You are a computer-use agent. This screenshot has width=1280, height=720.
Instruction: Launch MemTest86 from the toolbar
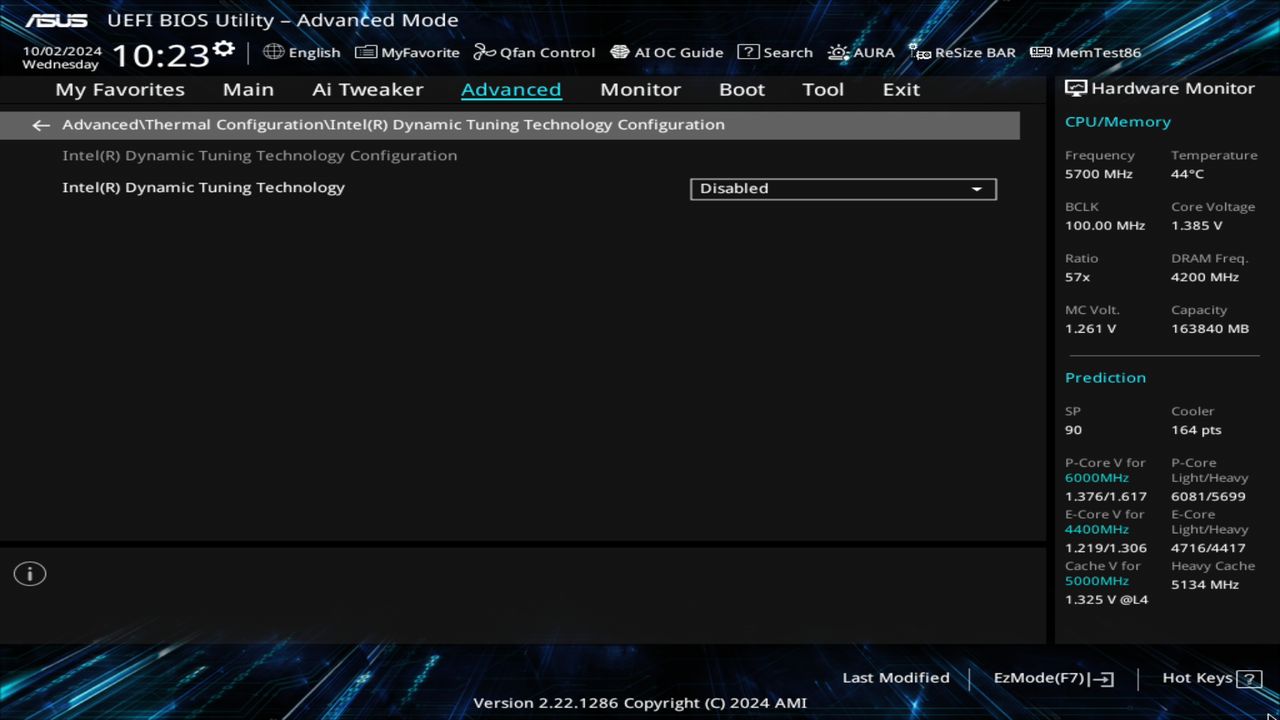tap(1084, 52)
